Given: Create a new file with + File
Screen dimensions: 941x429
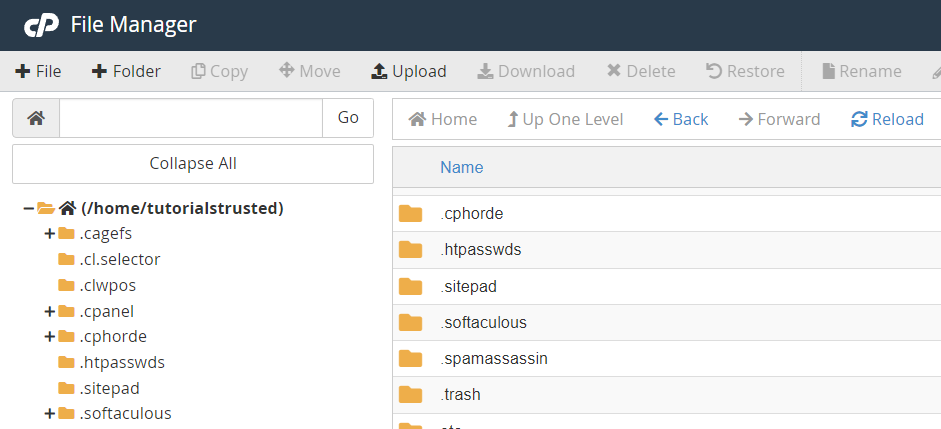Looking at the screenshot, I should click(38, 71).
